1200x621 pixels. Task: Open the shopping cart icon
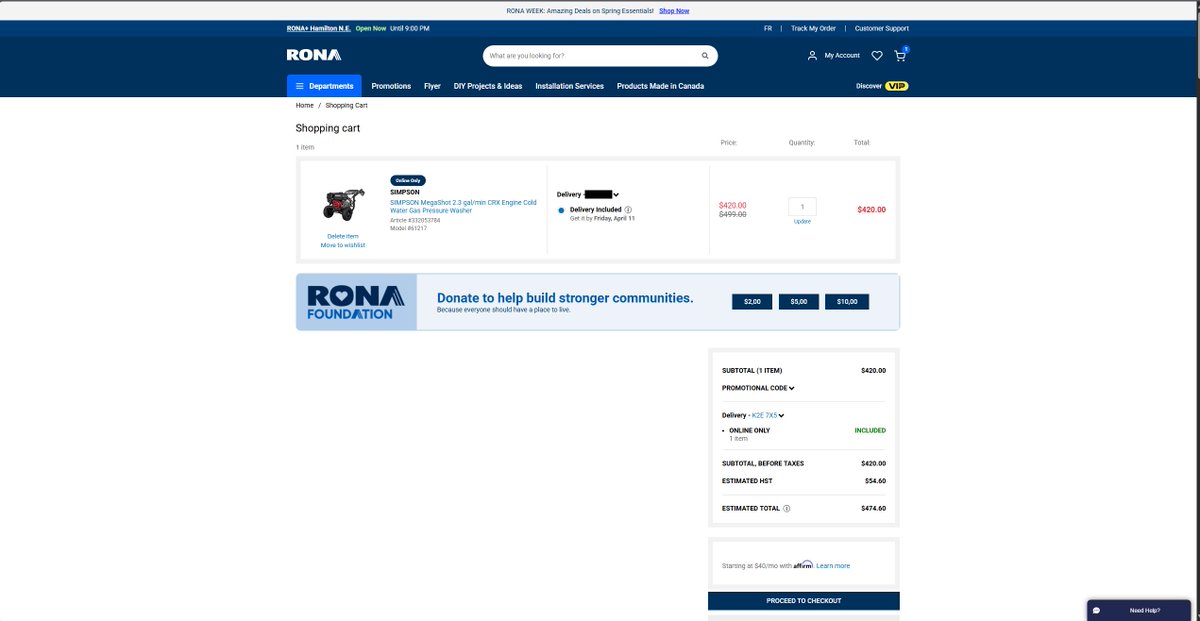coord(900,56)
